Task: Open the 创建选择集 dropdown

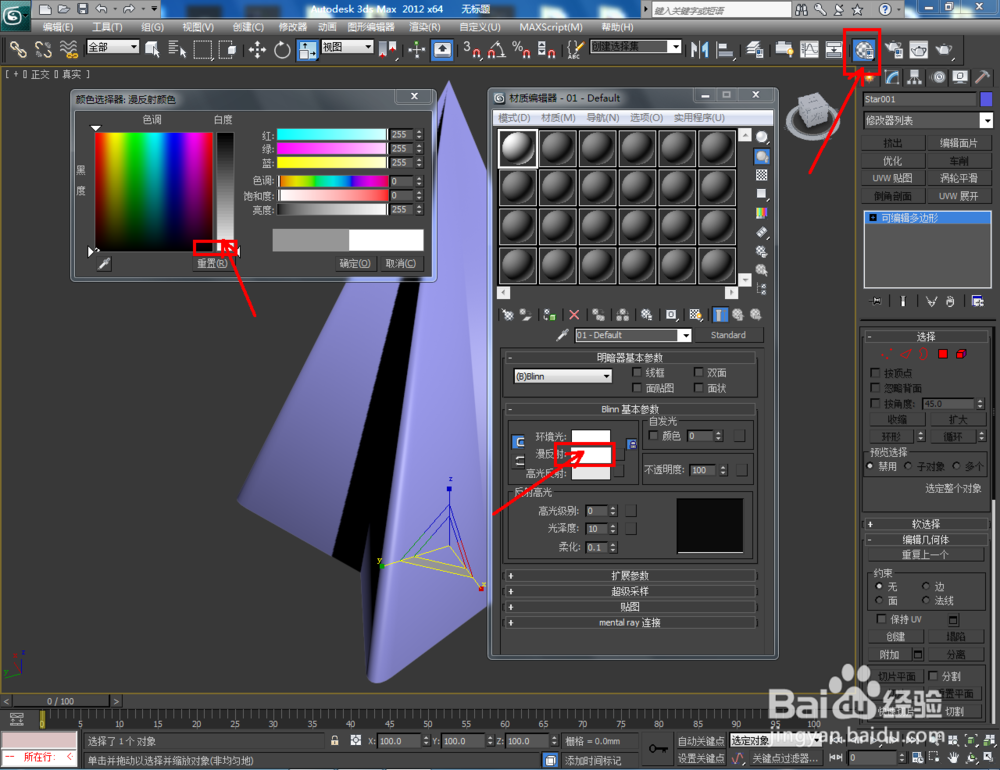Action: [636, 47]
